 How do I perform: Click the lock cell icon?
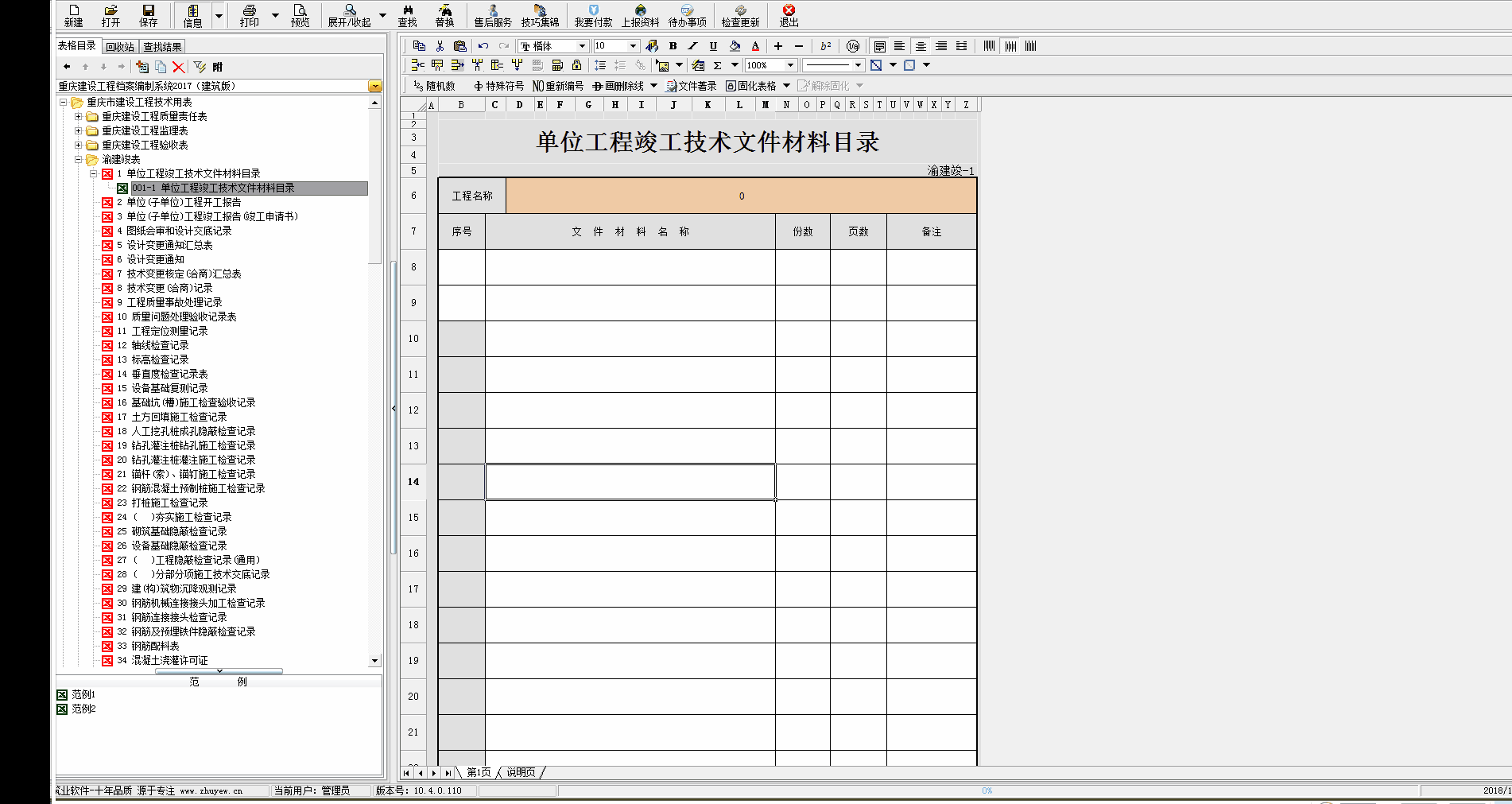576,65
